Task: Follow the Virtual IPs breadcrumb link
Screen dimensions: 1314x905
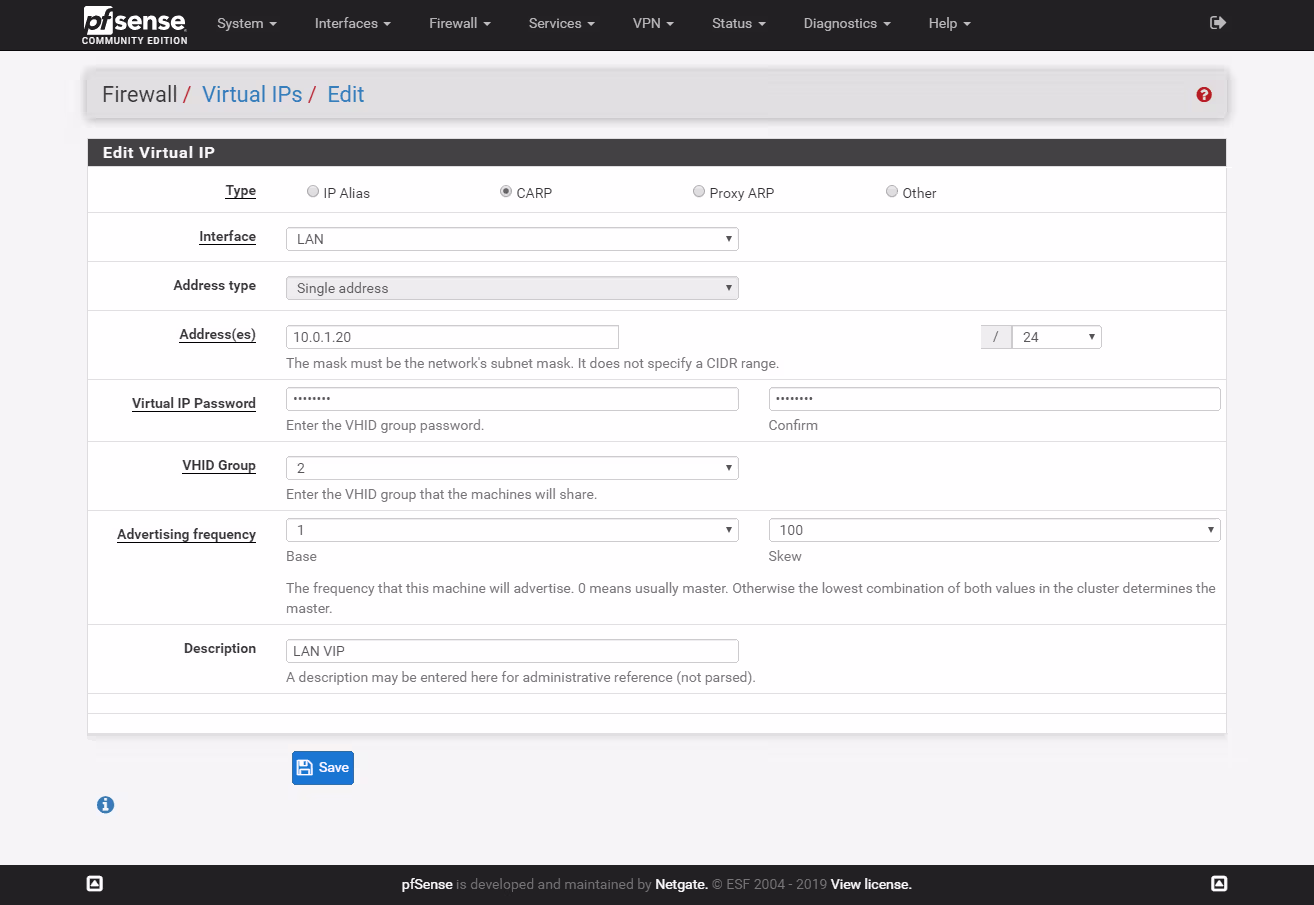Action: pos(252,95)
